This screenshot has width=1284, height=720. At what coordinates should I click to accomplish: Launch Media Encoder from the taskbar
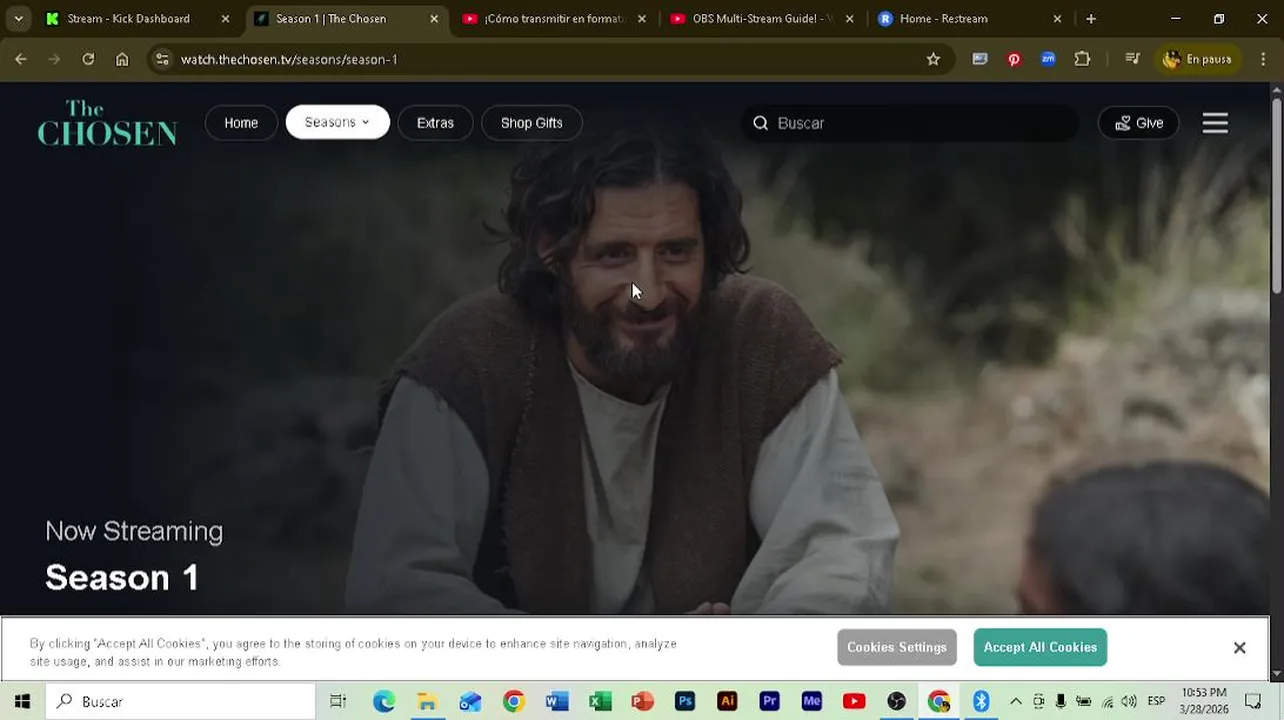[811, 701]
